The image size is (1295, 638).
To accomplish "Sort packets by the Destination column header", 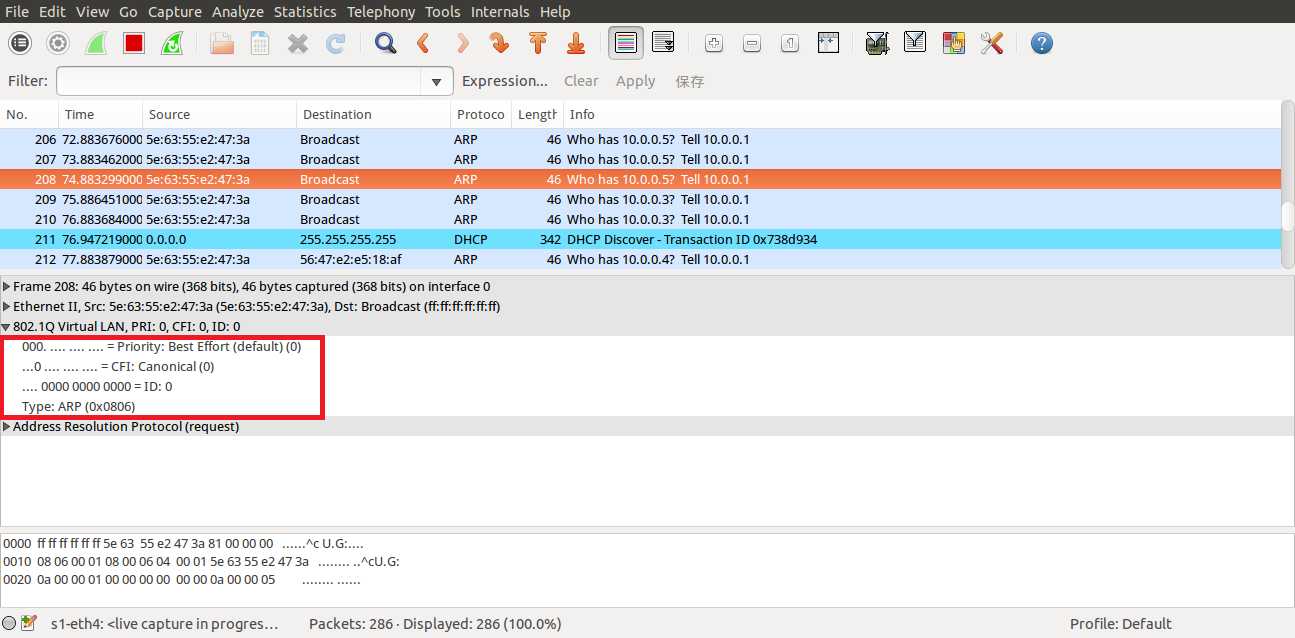I will point(373,114).
